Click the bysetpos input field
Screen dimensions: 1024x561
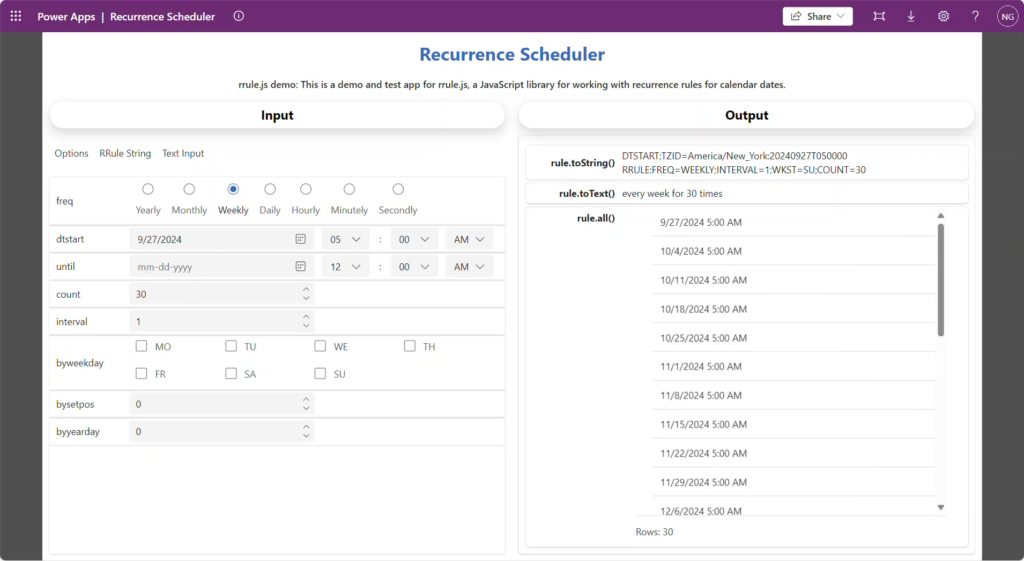click(221, 404)
